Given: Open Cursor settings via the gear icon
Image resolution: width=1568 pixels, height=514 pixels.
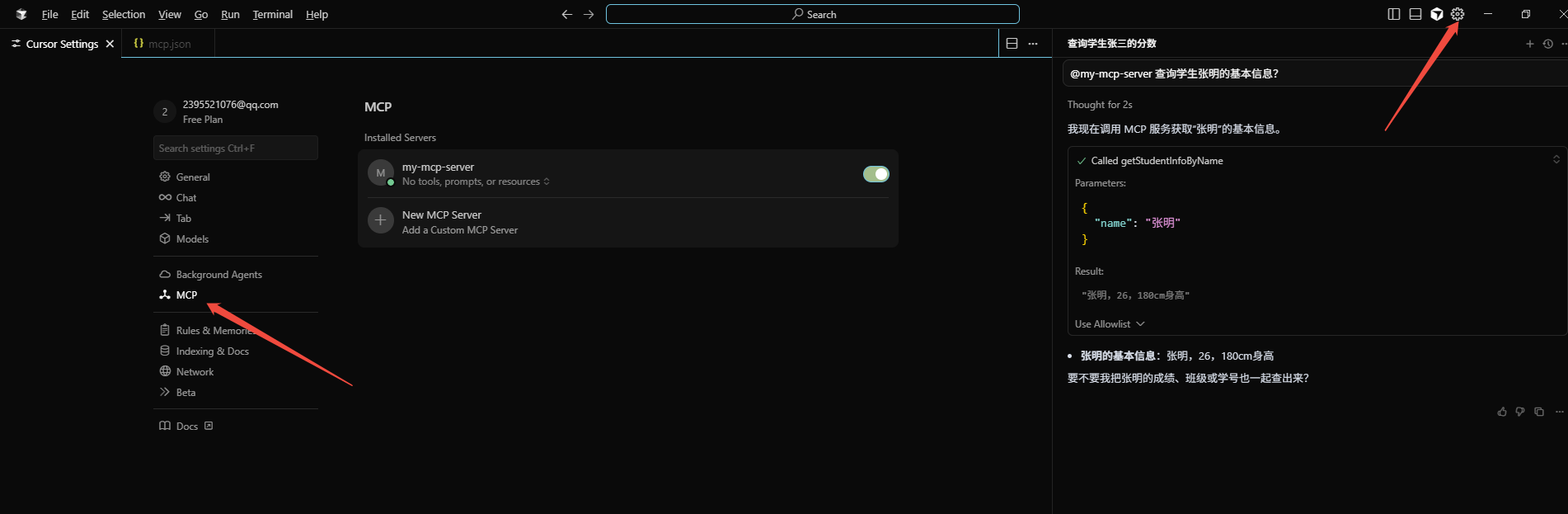Looking at the screenshot, I should click(x=1458, y=14).
